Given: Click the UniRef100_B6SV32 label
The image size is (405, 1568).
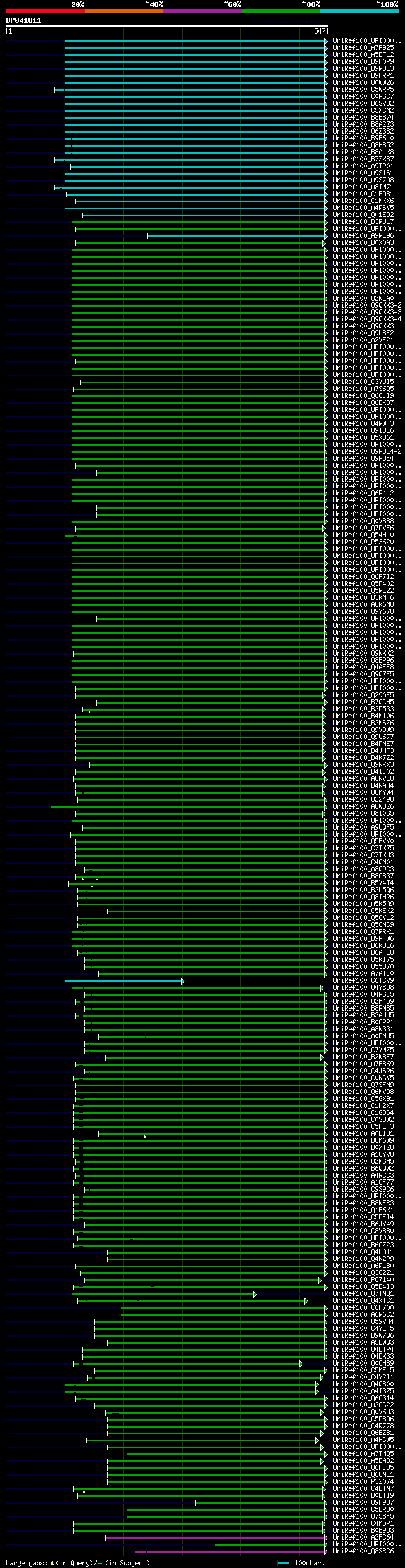Looking at the screenshot, I should coord(363,103).
